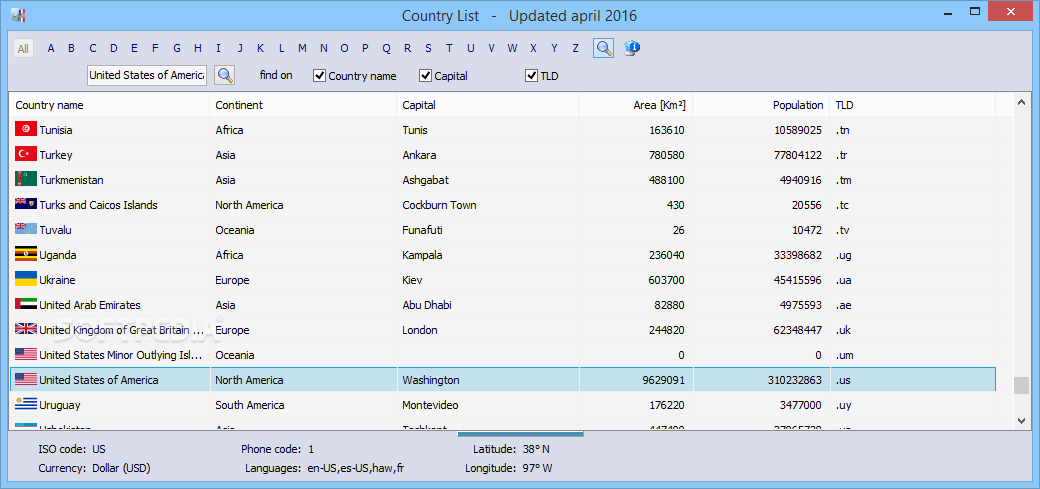Filter countries by letter C
The width and height of the screenshot is (1040, 489).
[93, 48]
